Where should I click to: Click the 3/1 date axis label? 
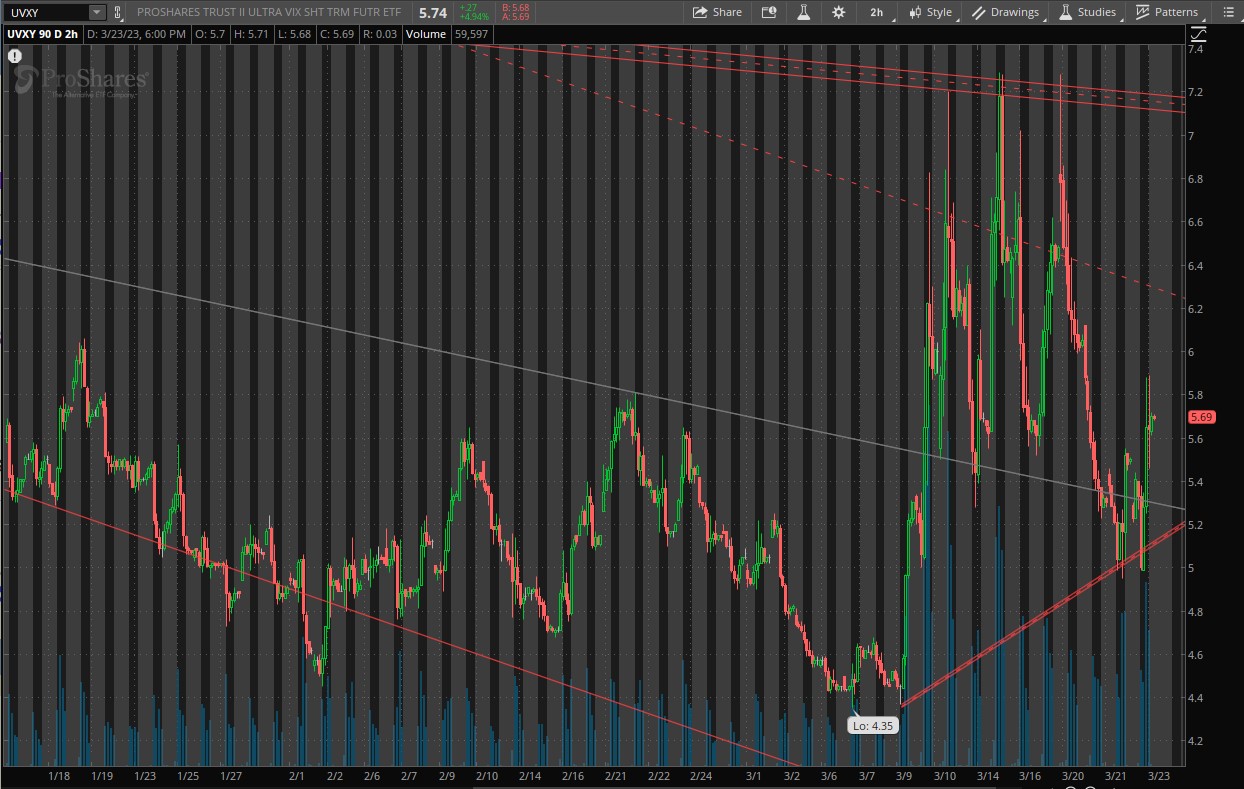tap(754, 776)
